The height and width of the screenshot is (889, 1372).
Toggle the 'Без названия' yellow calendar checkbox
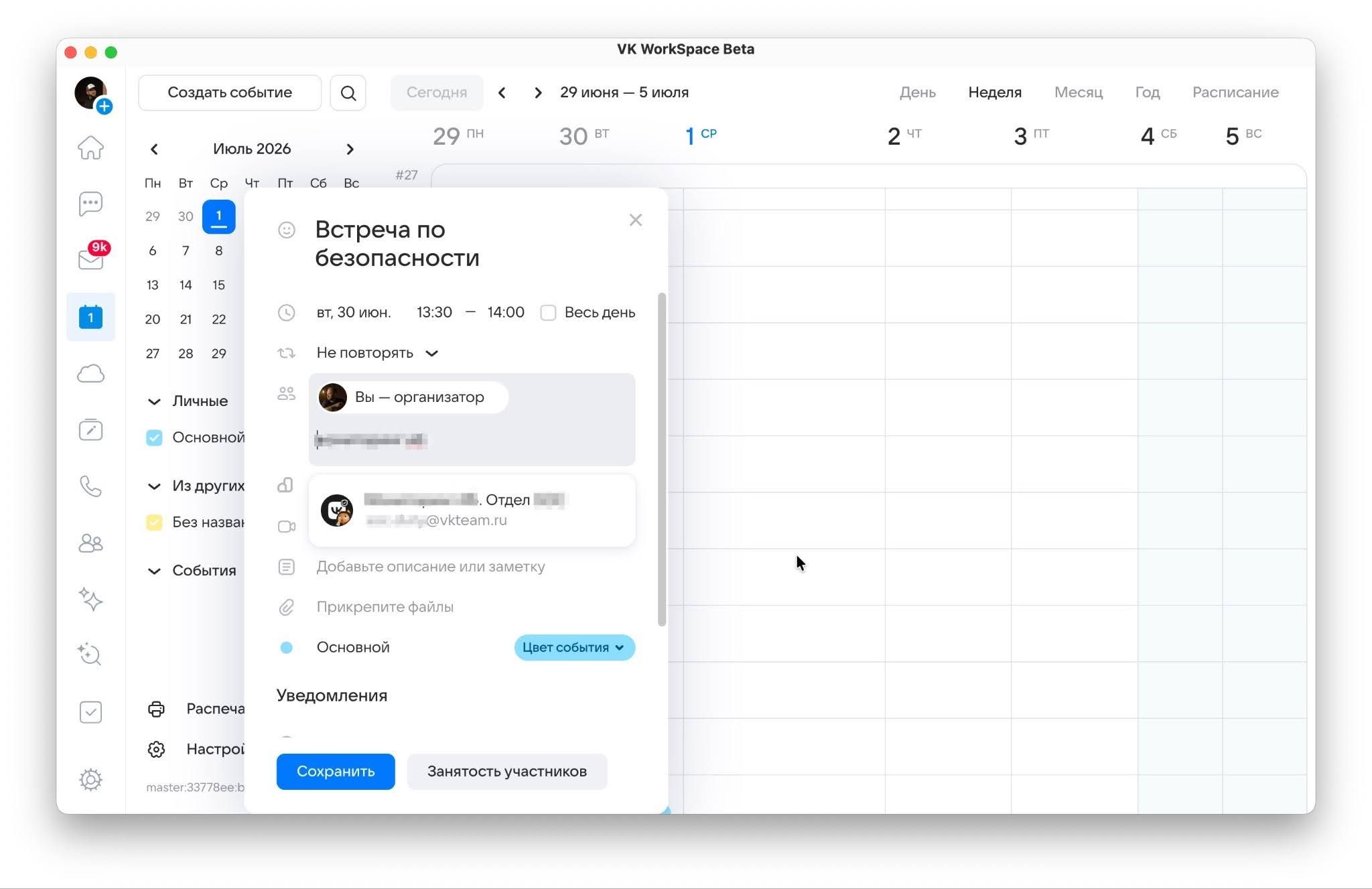[154, 523]
